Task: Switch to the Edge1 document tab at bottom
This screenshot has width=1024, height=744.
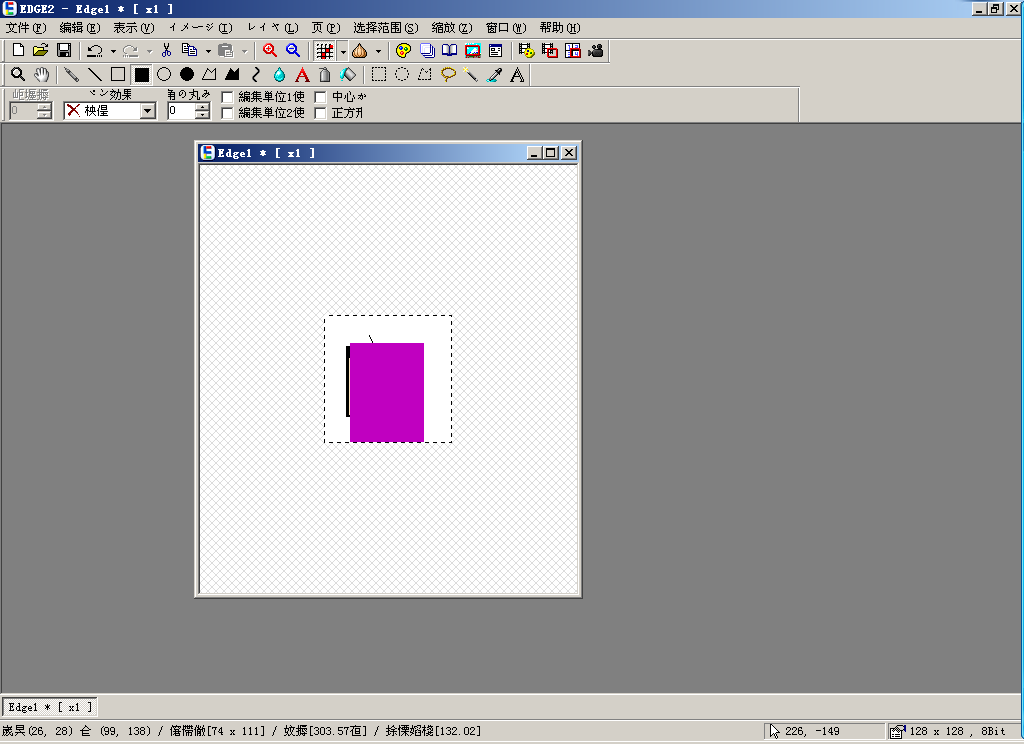Action: pos(50,707)
